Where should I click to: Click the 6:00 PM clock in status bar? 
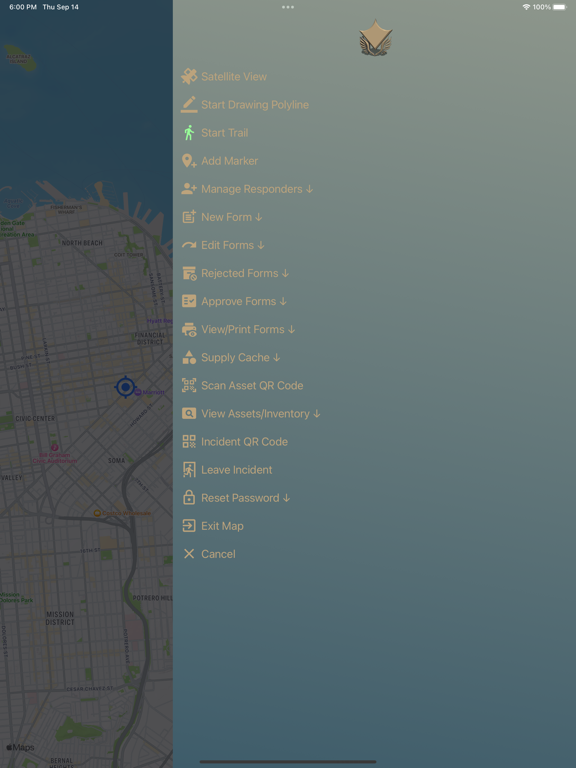coord(23,7)
